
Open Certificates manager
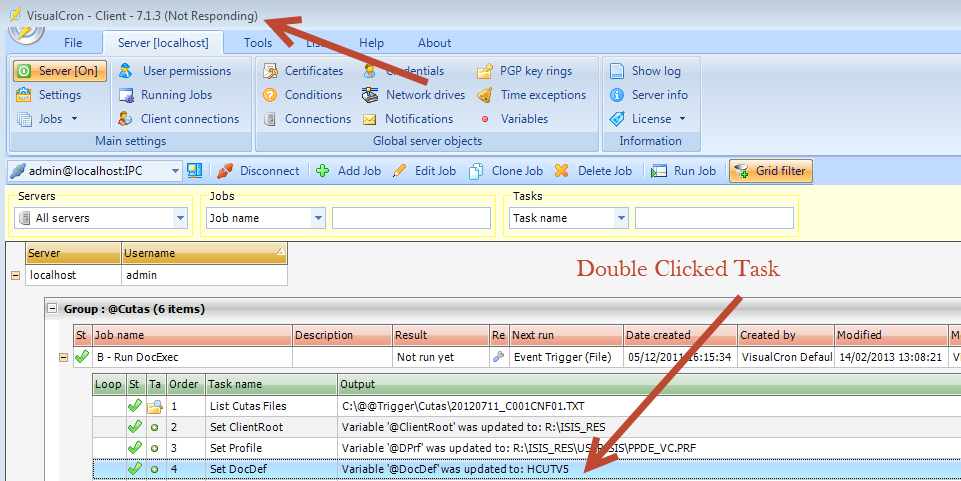click(313, 71)
